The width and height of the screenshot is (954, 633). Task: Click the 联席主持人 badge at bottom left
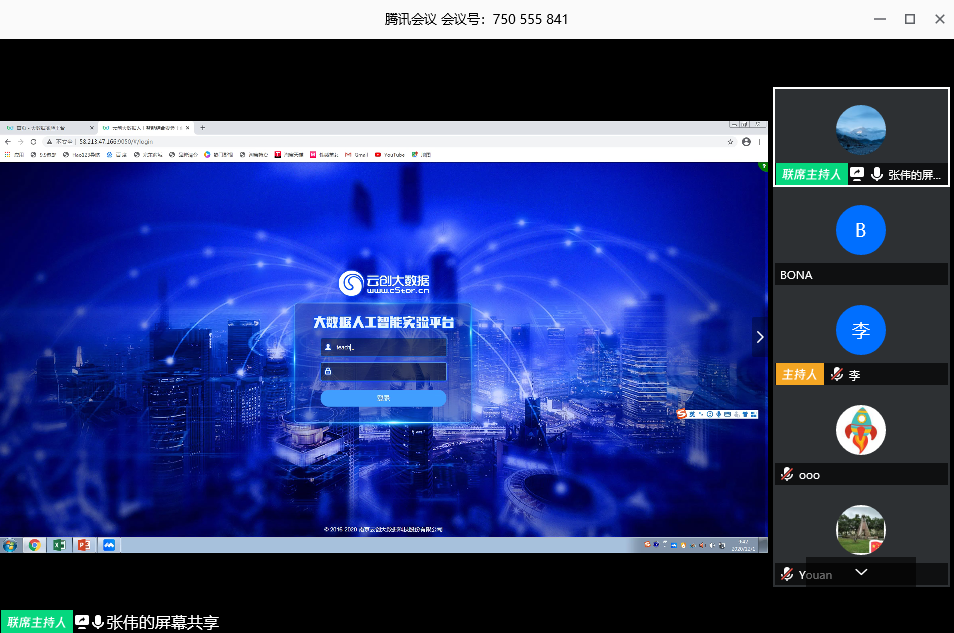37,622
